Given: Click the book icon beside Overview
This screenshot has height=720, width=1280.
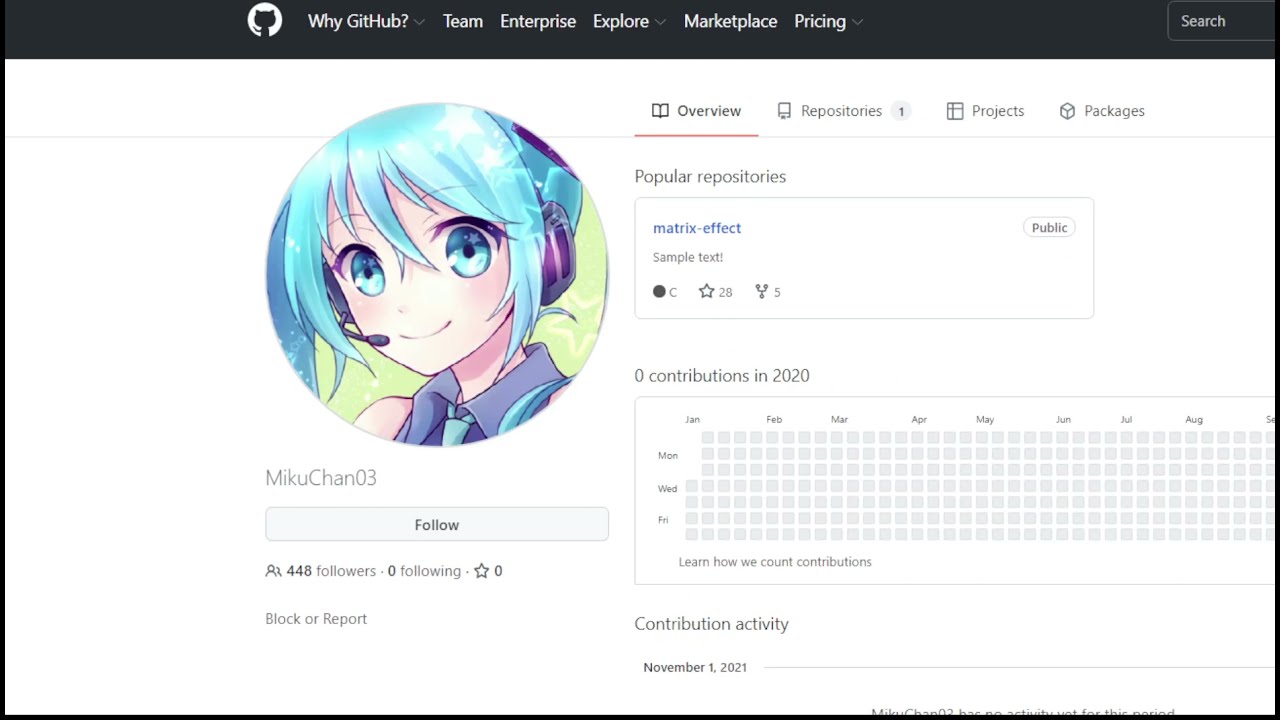Looking at the screenshot, I should click(660, 111).
